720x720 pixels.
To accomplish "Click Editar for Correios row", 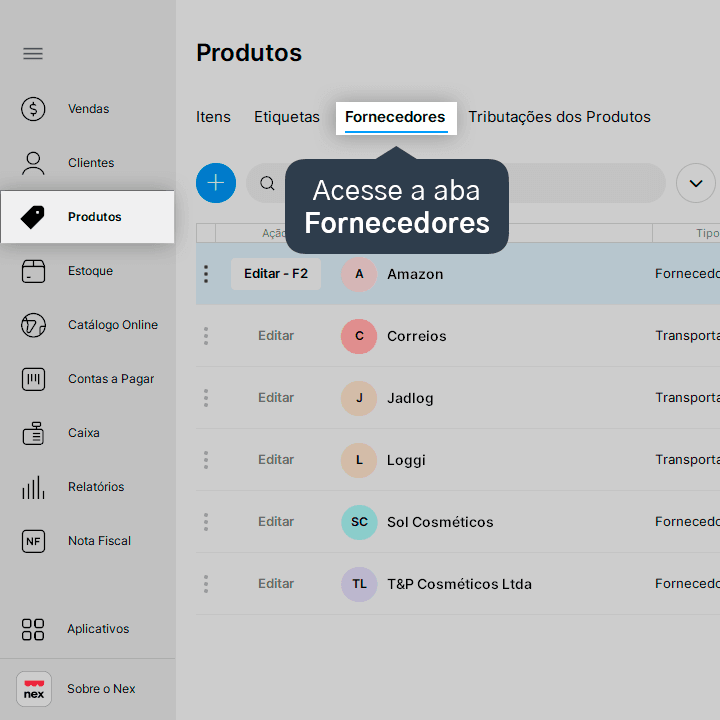I will [x=276, y=336].
